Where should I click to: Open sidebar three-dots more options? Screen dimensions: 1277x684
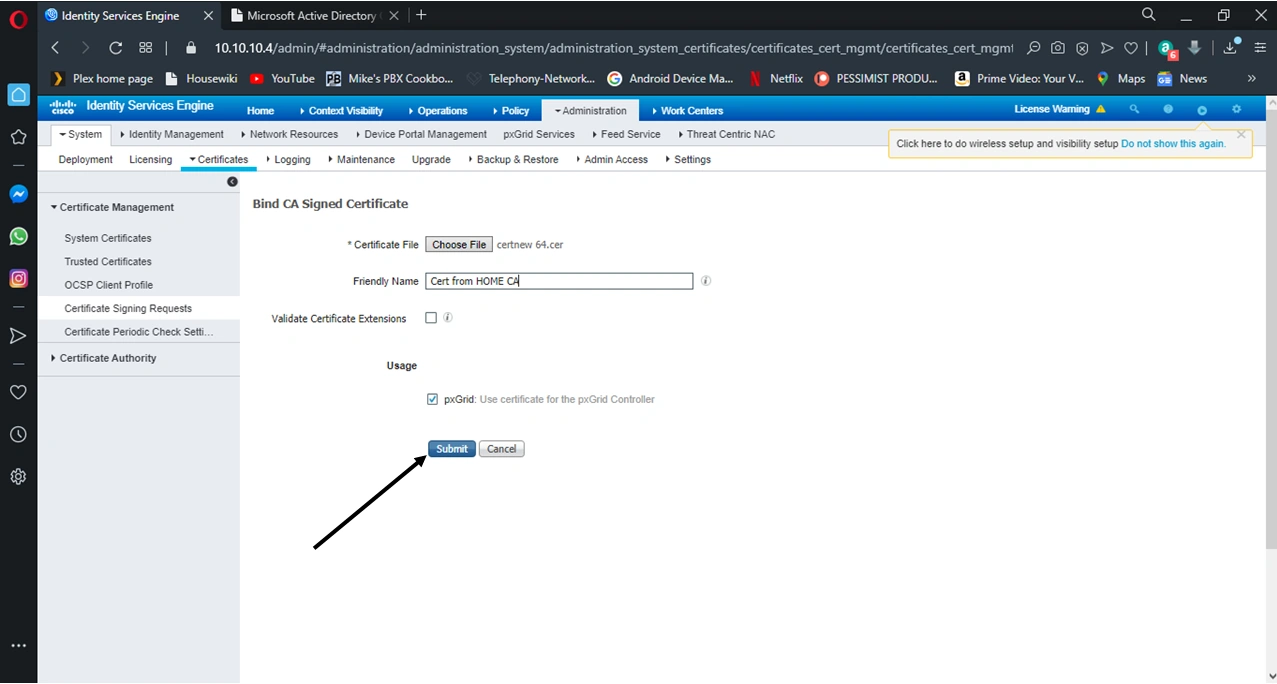(x=18, y=646)
